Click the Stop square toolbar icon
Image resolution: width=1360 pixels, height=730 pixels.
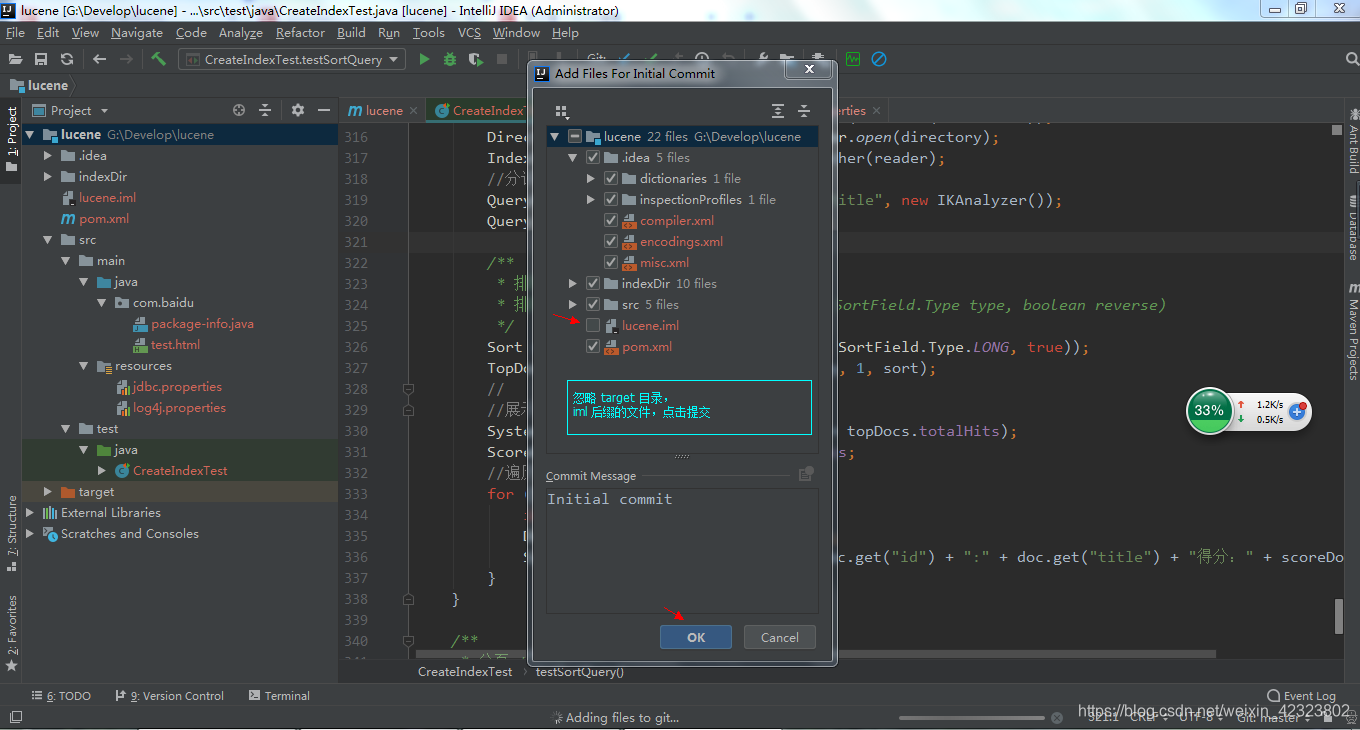[502, 59]
